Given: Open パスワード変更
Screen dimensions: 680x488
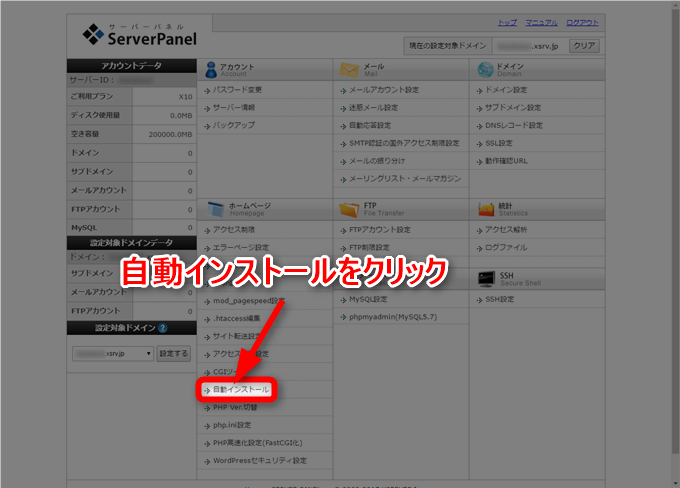Looking at the screenshot, I should point(237,90).
